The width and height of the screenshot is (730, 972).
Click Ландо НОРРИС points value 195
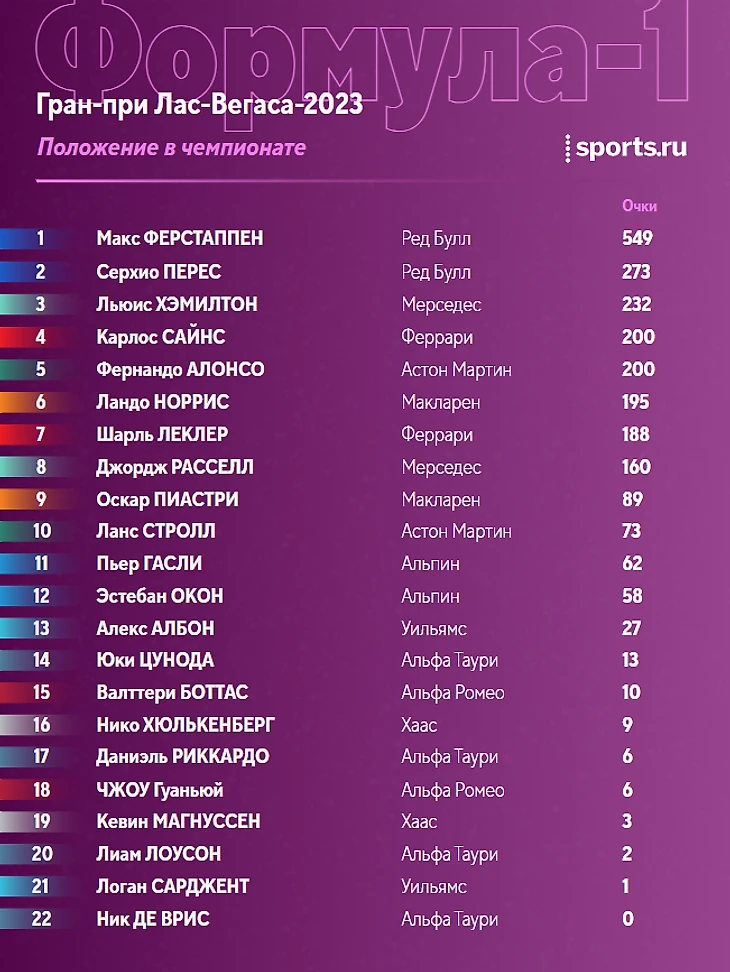click(x=636, y=402)
